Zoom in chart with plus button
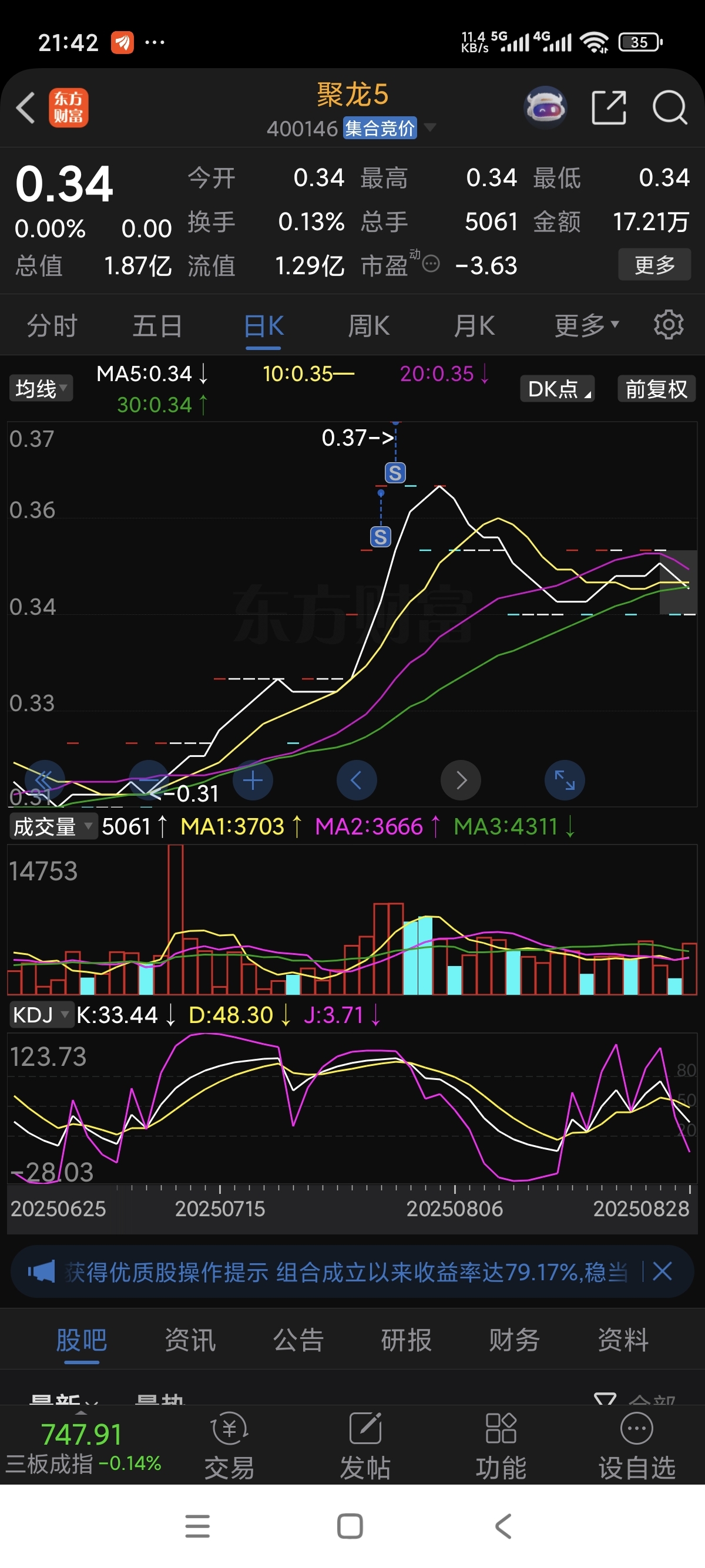Image resolution: width=705 pixels, height=1568 pixels. pyautogui.click(x=253, y=780)
